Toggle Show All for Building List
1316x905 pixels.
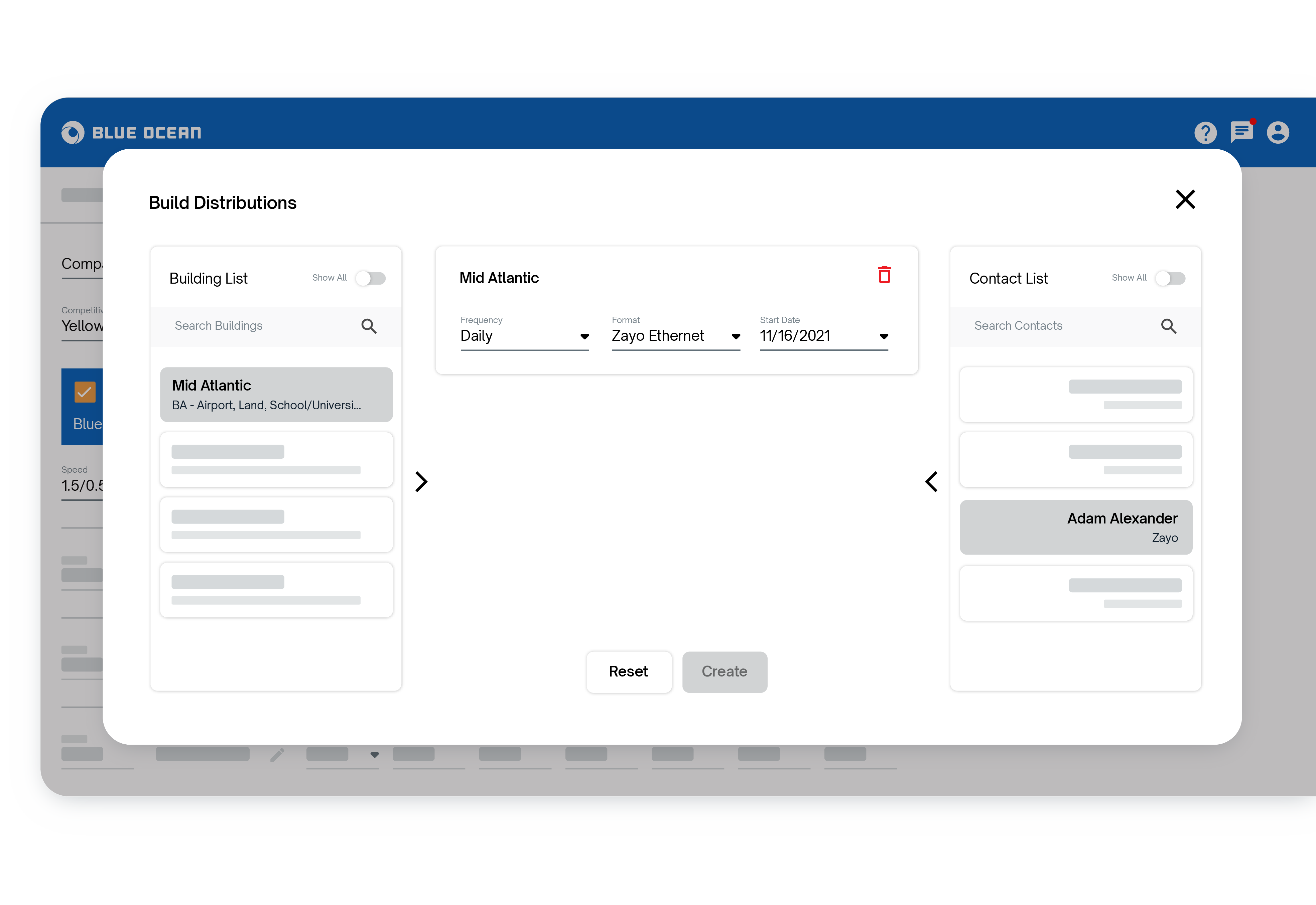tap(371, 278)
